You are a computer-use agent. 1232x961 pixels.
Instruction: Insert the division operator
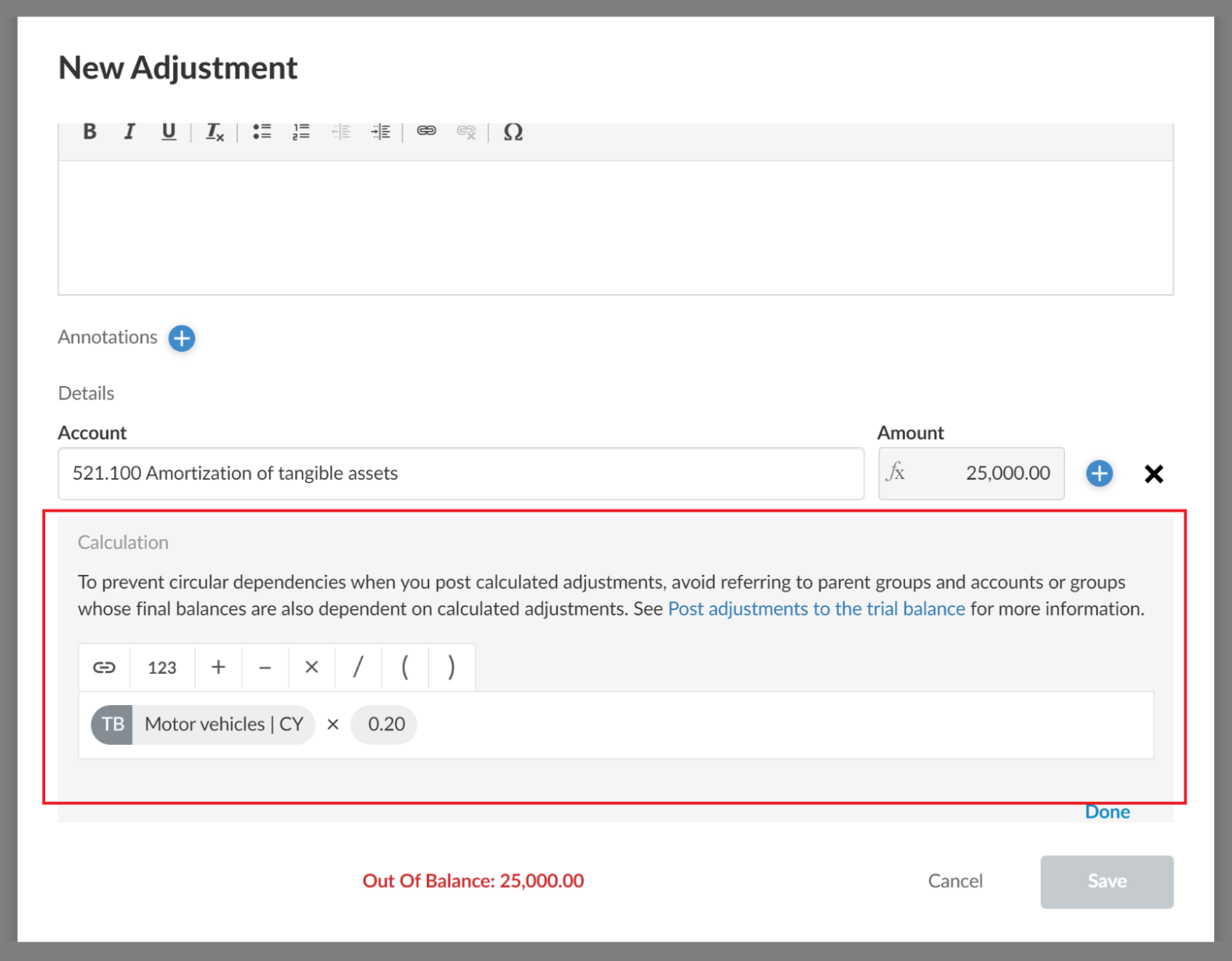coord(358,668)
